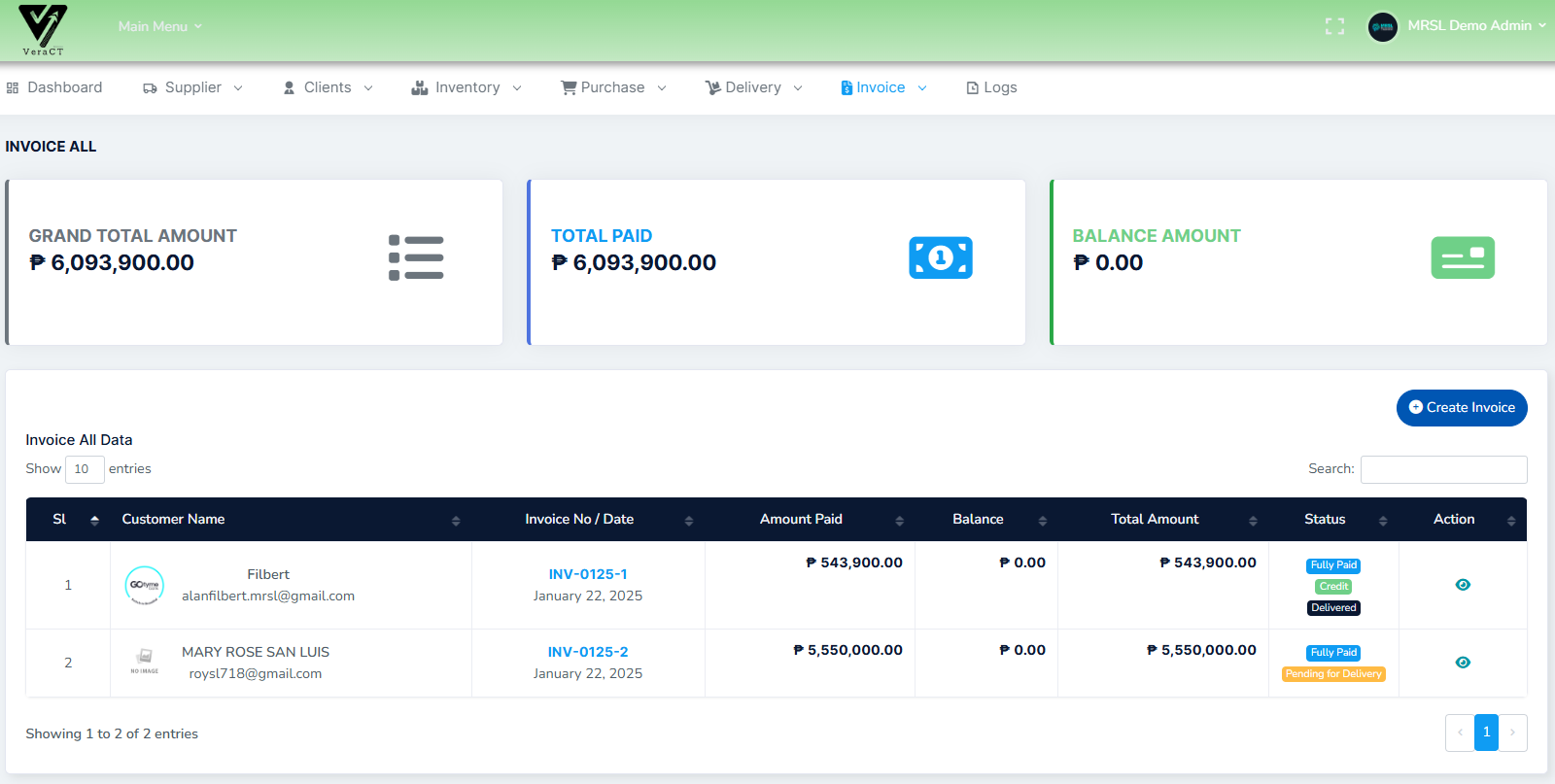Sort by the Sl column
The width and height of the screenshot is (1555, 784).
tap(68, 520)
